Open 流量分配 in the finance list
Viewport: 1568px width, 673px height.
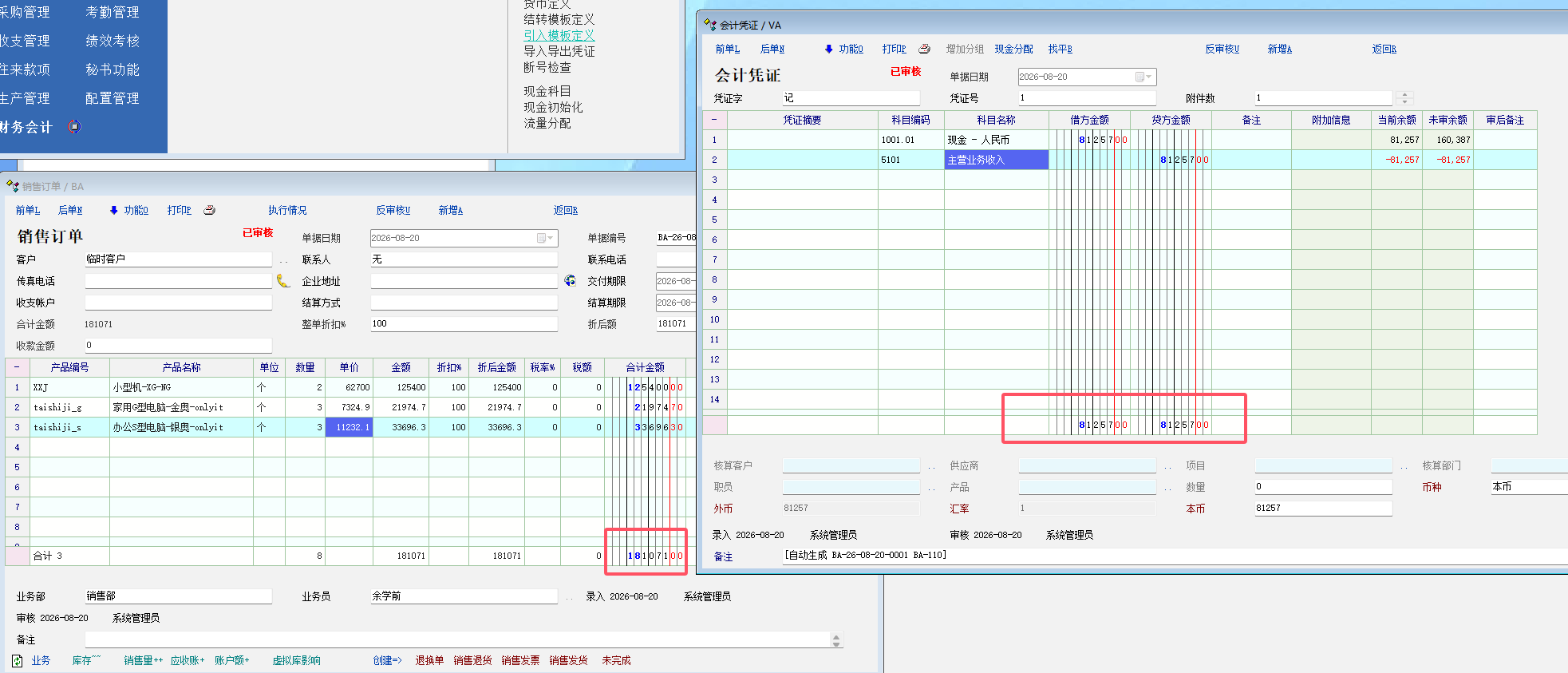[x=547, y=123]
